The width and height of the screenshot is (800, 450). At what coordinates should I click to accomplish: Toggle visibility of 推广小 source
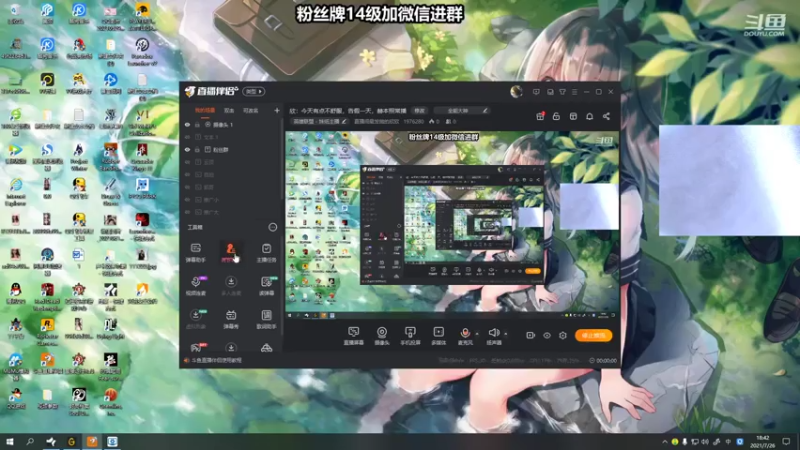(187, 200)
